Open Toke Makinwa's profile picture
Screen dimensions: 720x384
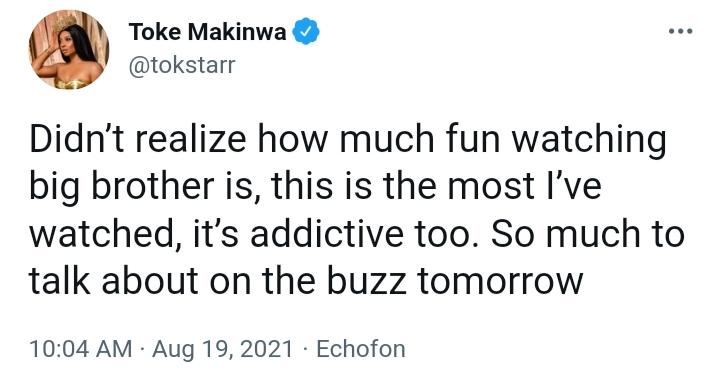coord(69,49)
